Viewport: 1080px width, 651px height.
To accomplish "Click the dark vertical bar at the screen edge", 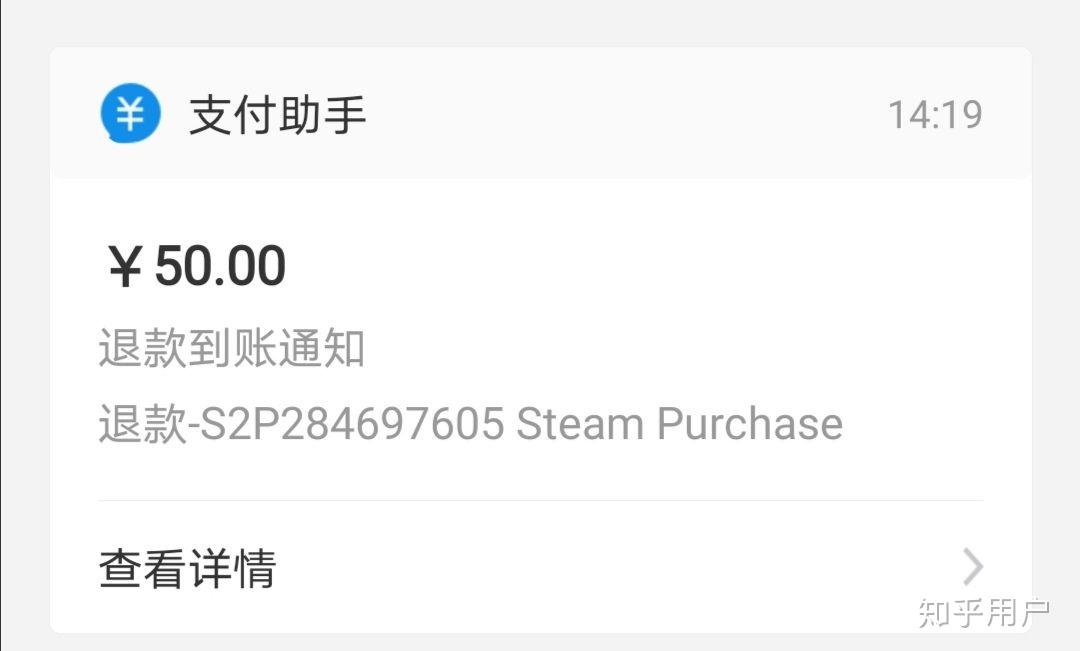I will [1, 325].
